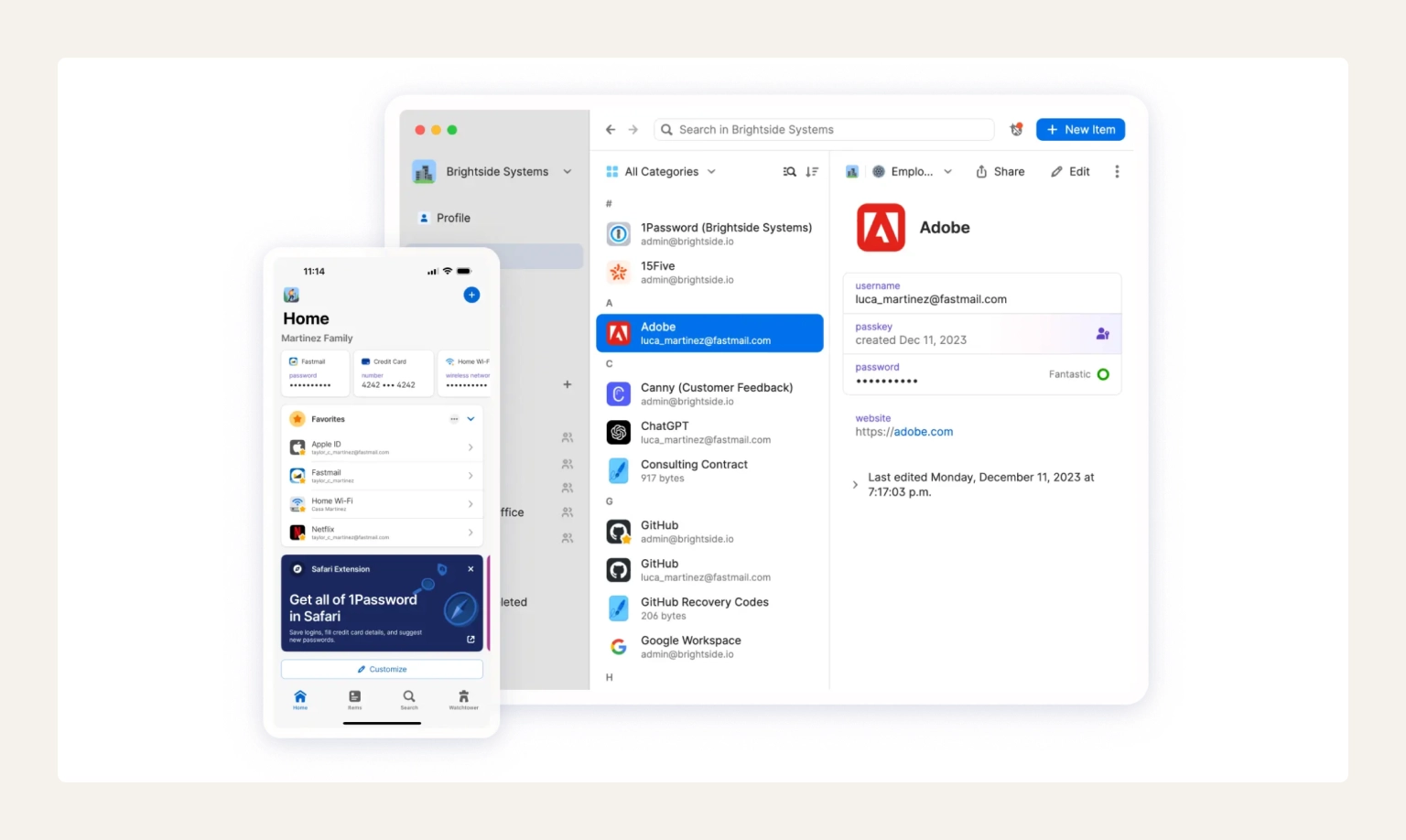Viewport: 1406px width, 840px height.
Task: Open Home Wi-Fi chevron in phone favorites
Action: pos(470,504)
